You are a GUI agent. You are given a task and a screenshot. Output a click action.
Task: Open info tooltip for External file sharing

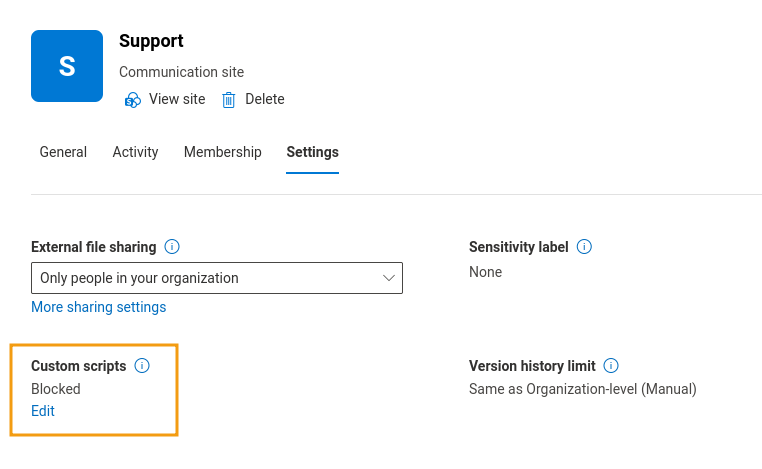tap(172, 247)
